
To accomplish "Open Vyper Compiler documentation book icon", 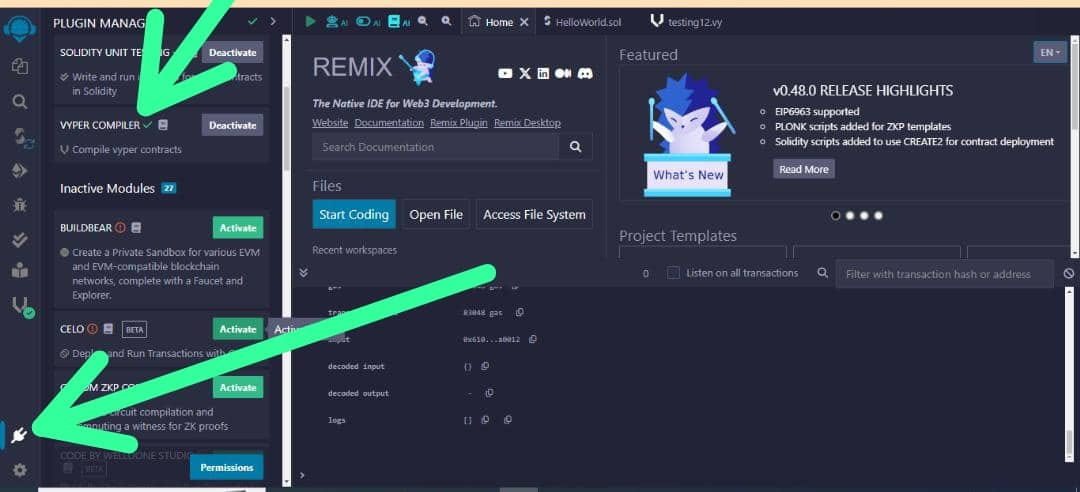I will [x=163, y=125].
